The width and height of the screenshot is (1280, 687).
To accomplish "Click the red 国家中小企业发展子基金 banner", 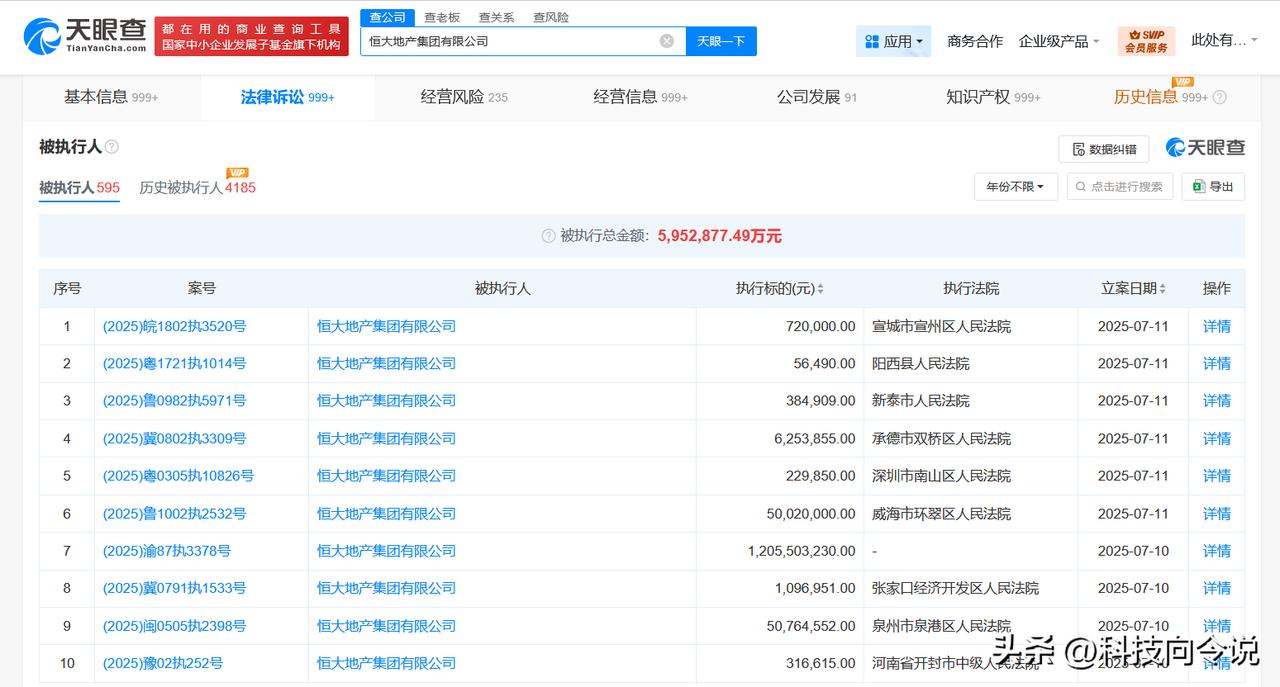I will click(x=251, y=37).
